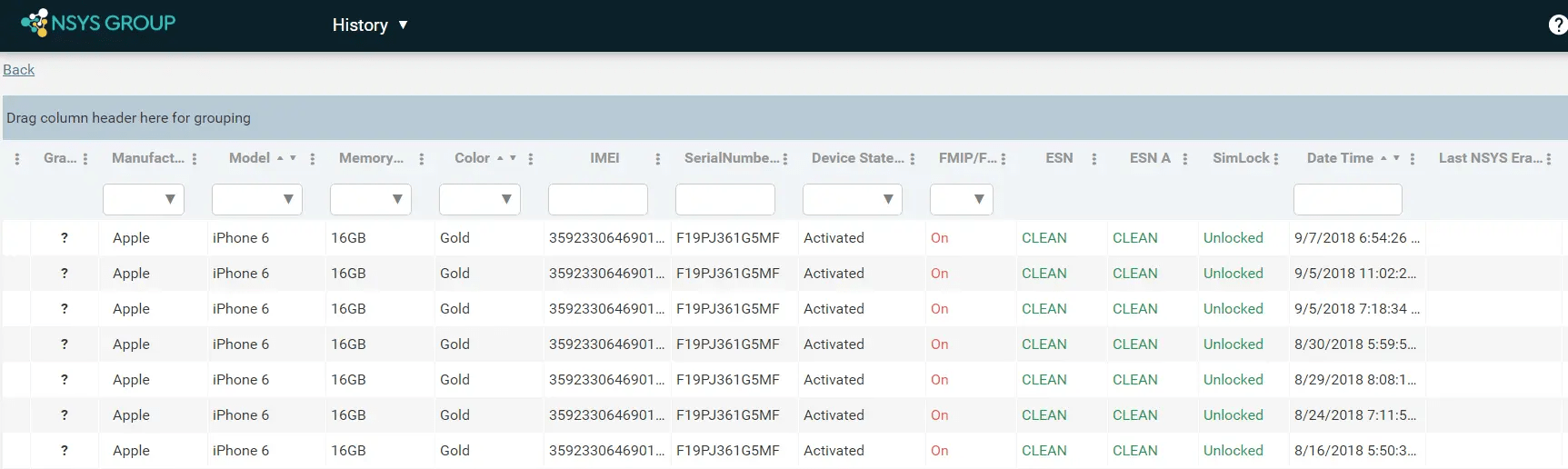Sort by the Color column header
This screenshot has height=469, width=1568.
pos(472,158)
